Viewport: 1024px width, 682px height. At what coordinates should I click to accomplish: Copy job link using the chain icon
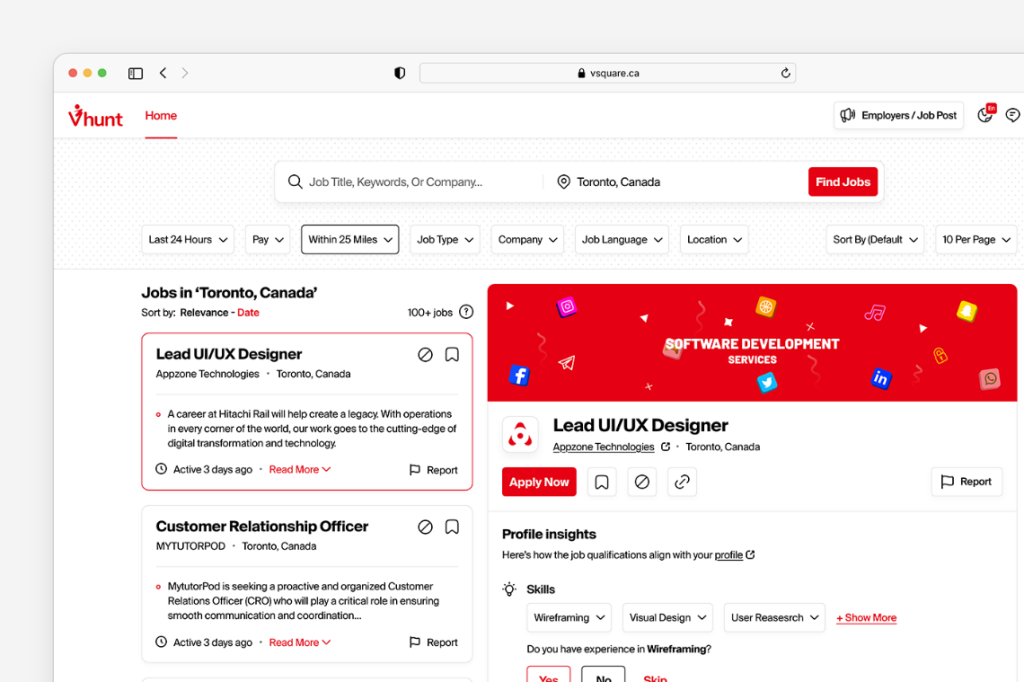[682, 482]
